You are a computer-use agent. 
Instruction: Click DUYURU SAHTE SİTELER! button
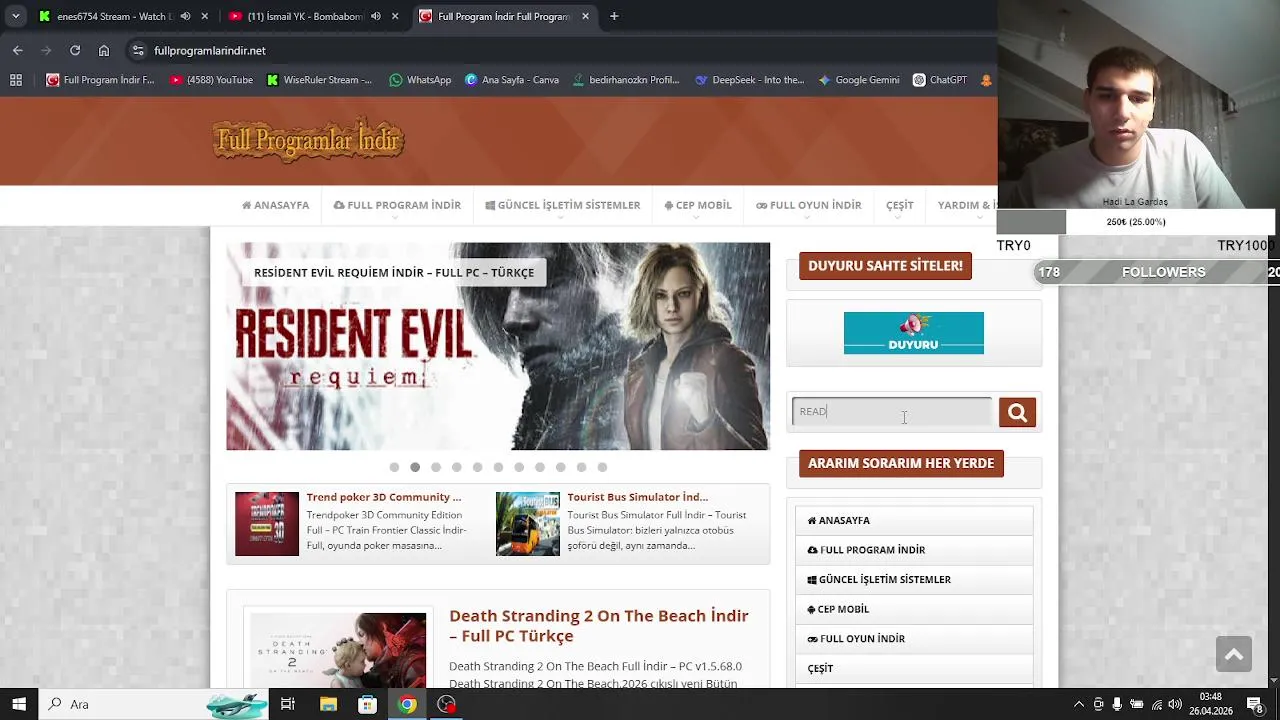pyautogui.click(x=885, y=266)
